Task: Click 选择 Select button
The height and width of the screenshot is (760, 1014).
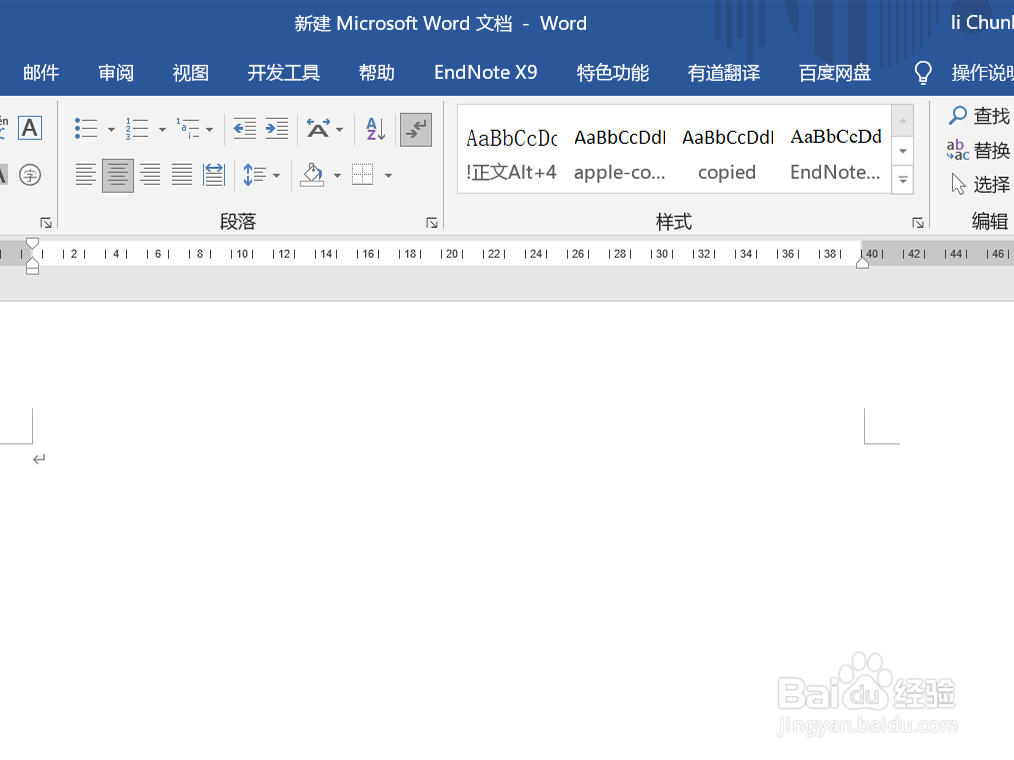Action: pyautogui.click(x=980, y=184)
